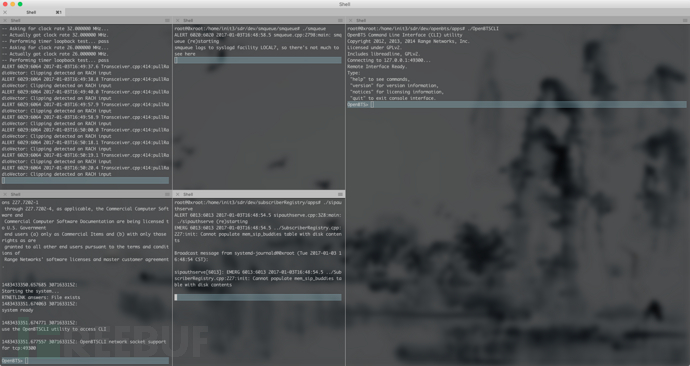Click the 'Connecting to 127.0.0.1:49300...' line
Screen dimensions: 690x366
pyautogui.click(x=389, y=60)
